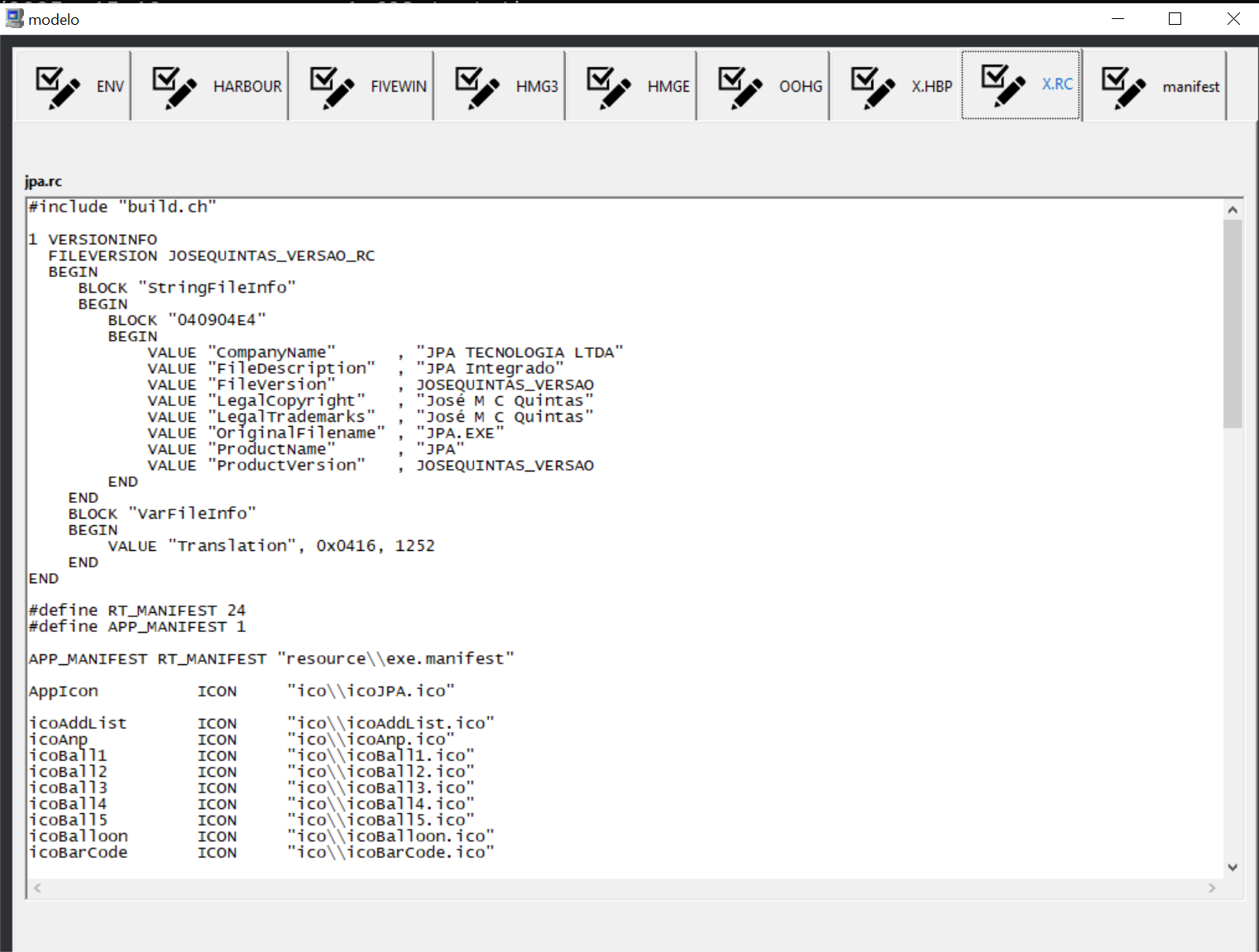Click the vertical scrollbar thumb
This screenshot has width=1259, height=952.
point(1233,323)
